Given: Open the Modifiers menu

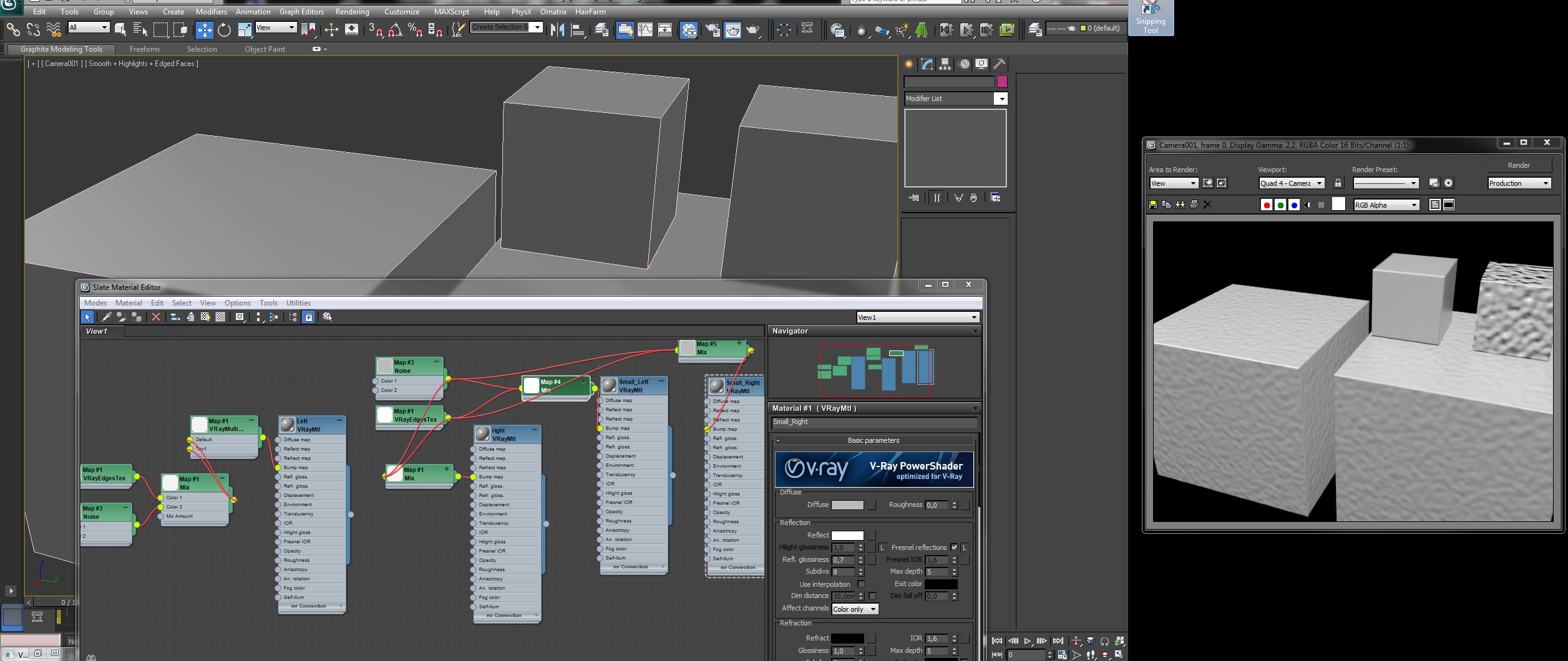Looking at the screenshot, I should (211, 11).
